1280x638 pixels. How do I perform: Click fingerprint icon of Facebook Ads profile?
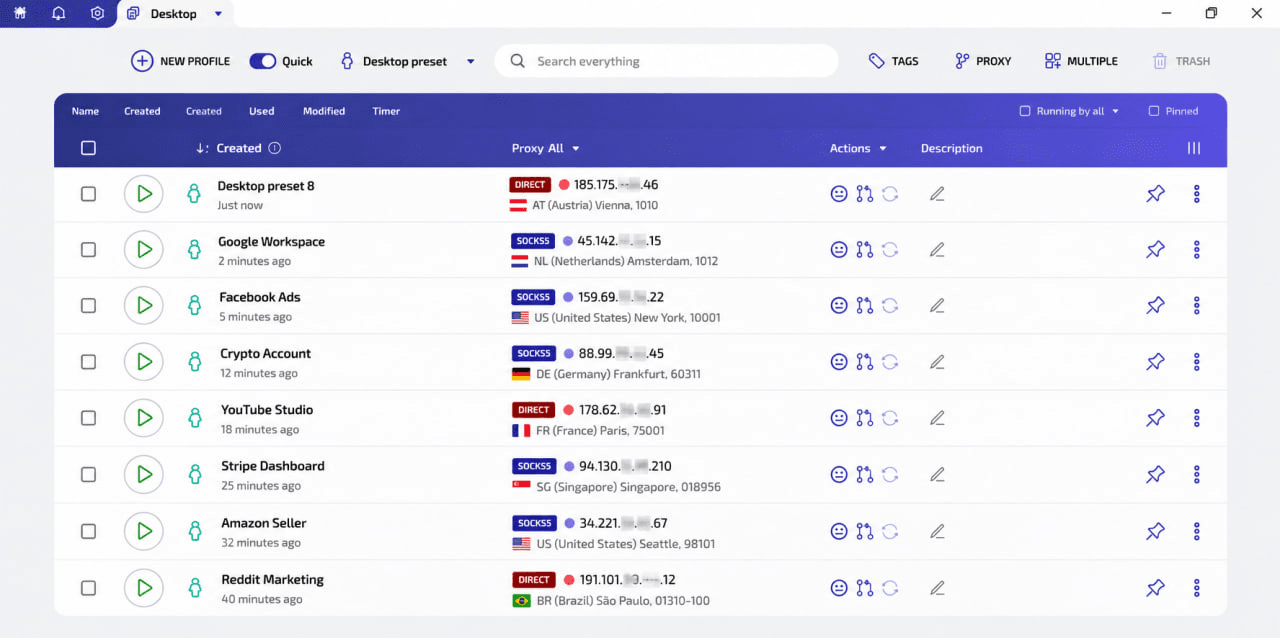[194, 305]
